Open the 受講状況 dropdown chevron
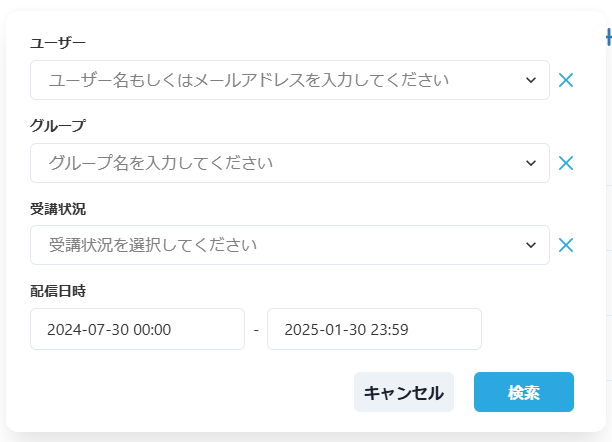Image resolution: width=612 pixels, height=442 pixels. [x=530, y=245]
